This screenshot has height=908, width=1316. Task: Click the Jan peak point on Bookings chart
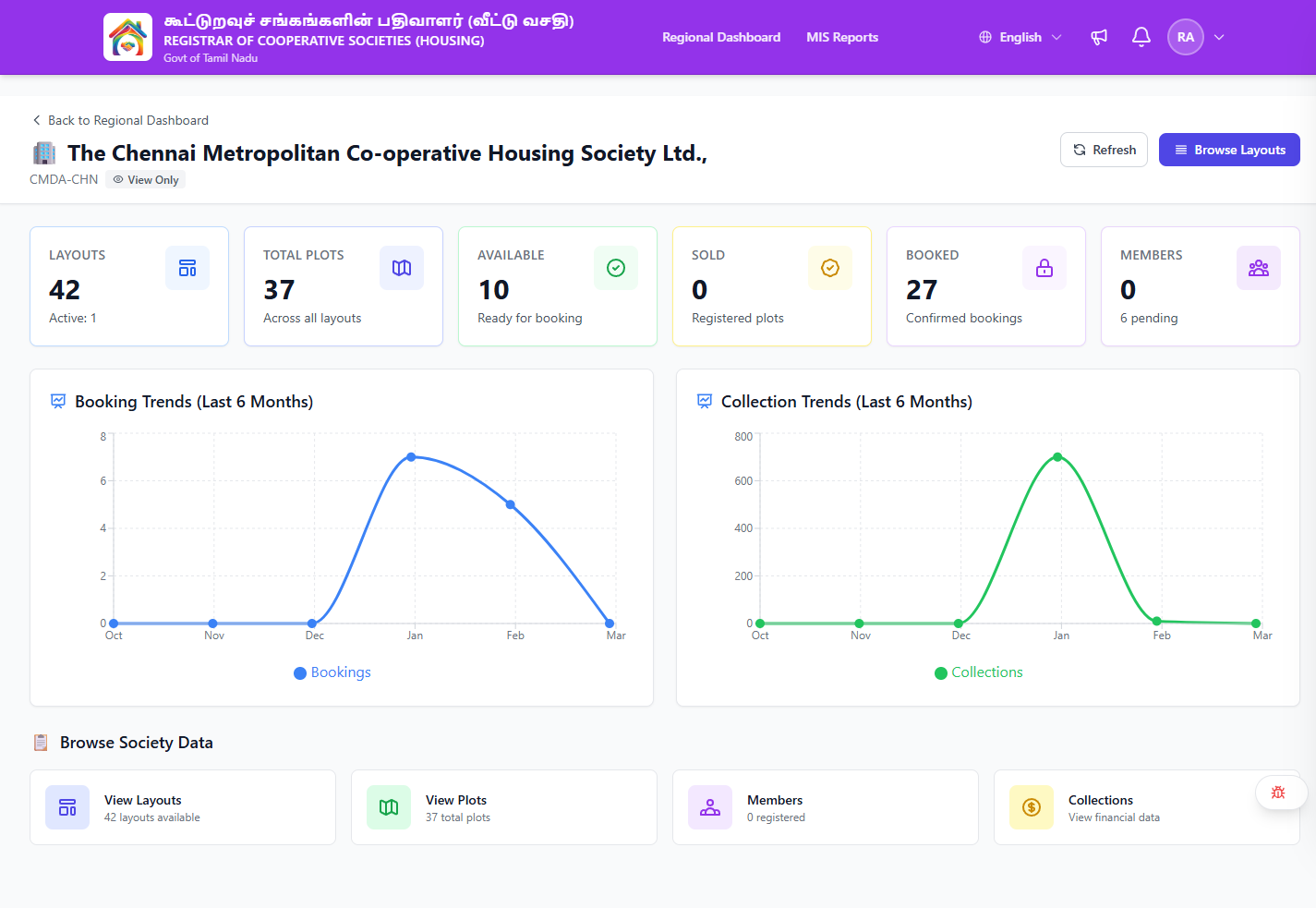point(411,457)
